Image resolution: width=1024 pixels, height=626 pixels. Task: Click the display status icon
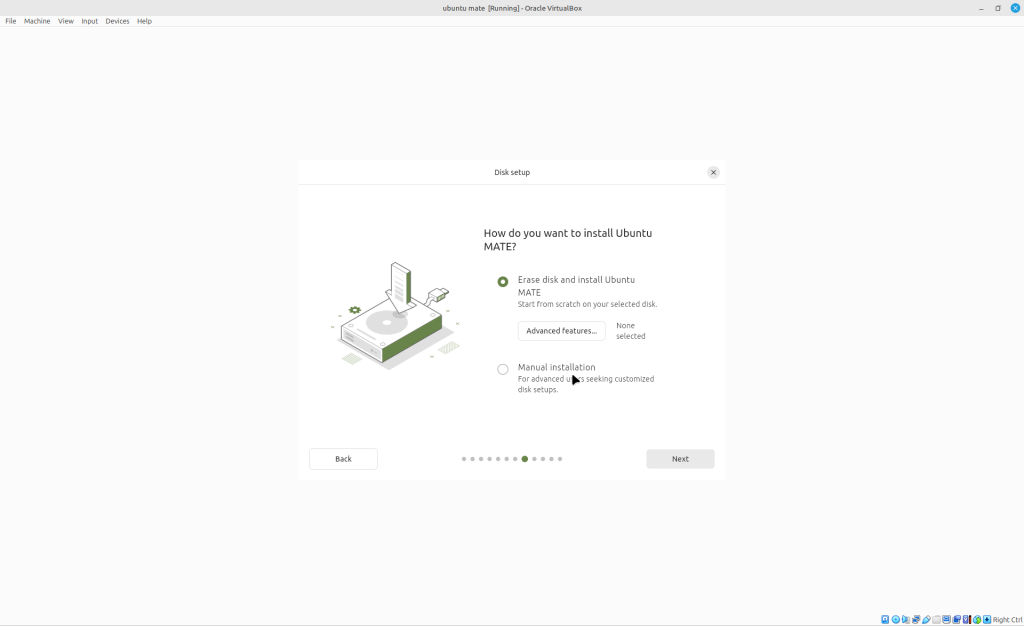tap(946, 619)
